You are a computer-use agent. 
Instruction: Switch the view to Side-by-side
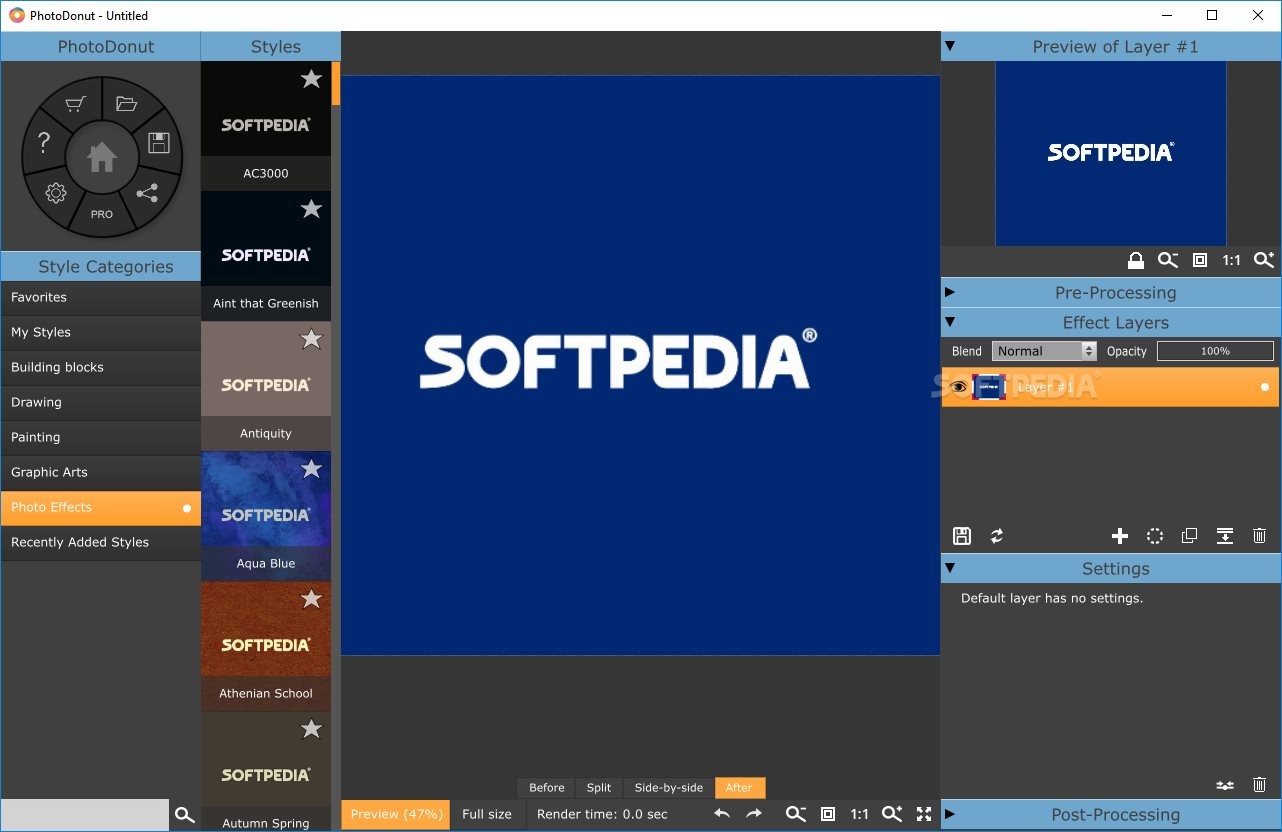click(x=669, y=788)
